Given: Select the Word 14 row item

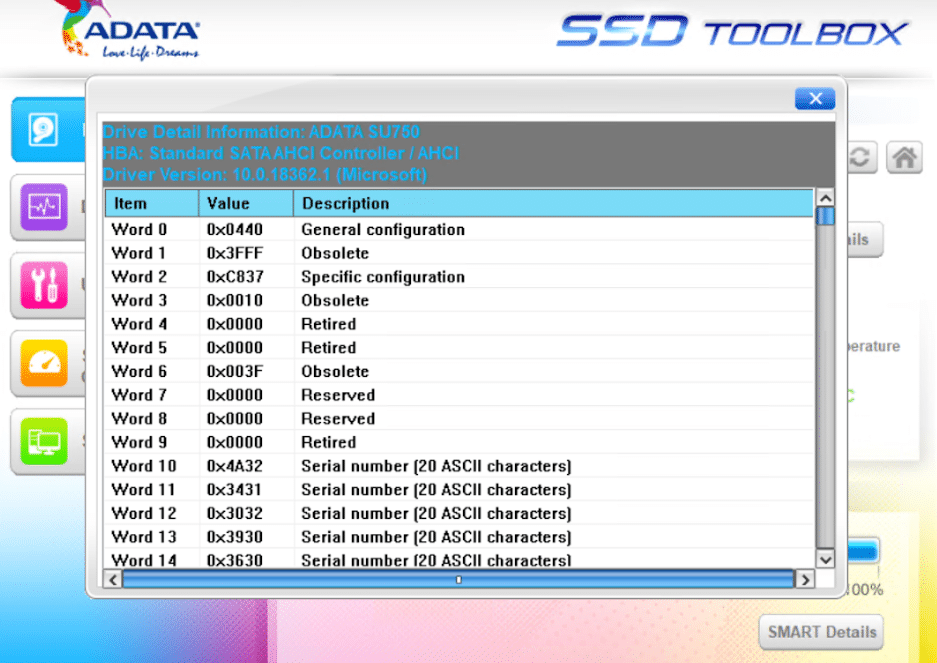Looking at the screenshot, I should point(144,560).
